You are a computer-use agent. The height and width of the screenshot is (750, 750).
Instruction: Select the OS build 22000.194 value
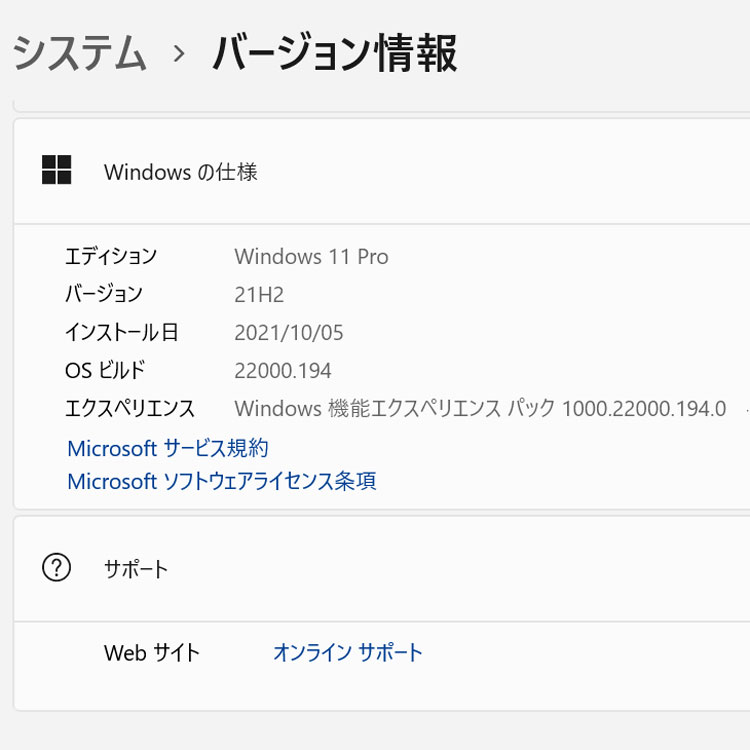283,371
